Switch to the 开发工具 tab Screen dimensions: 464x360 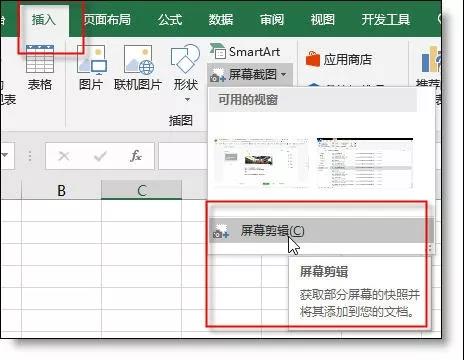pos(386,20)
